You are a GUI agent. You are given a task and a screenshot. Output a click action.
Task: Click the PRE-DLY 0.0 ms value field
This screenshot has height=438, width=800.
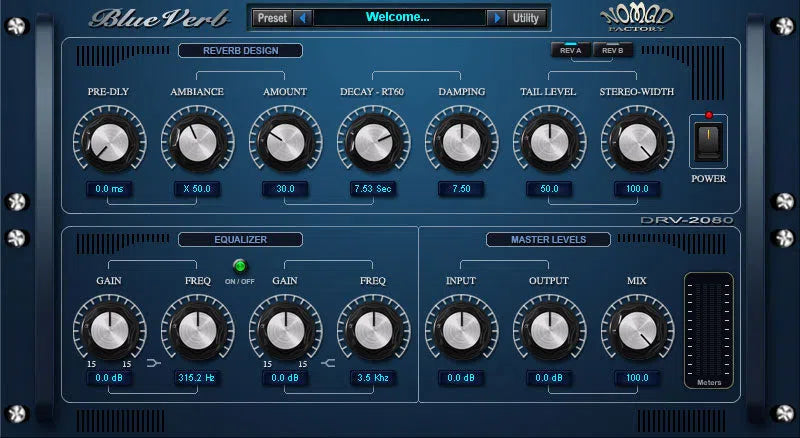108,188
